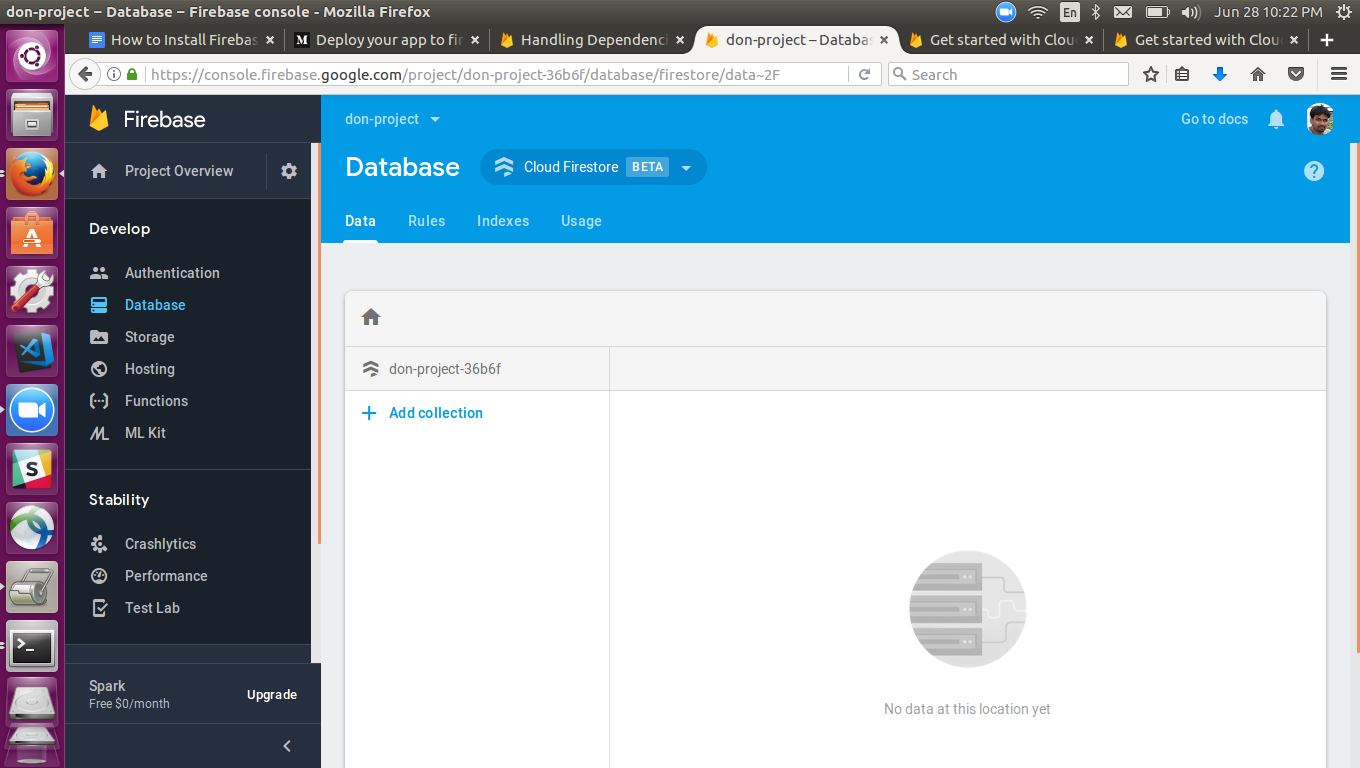Screen dimensions: 1360x768
Task: Open Terminal from the launcher
Action: coord(32,647)
